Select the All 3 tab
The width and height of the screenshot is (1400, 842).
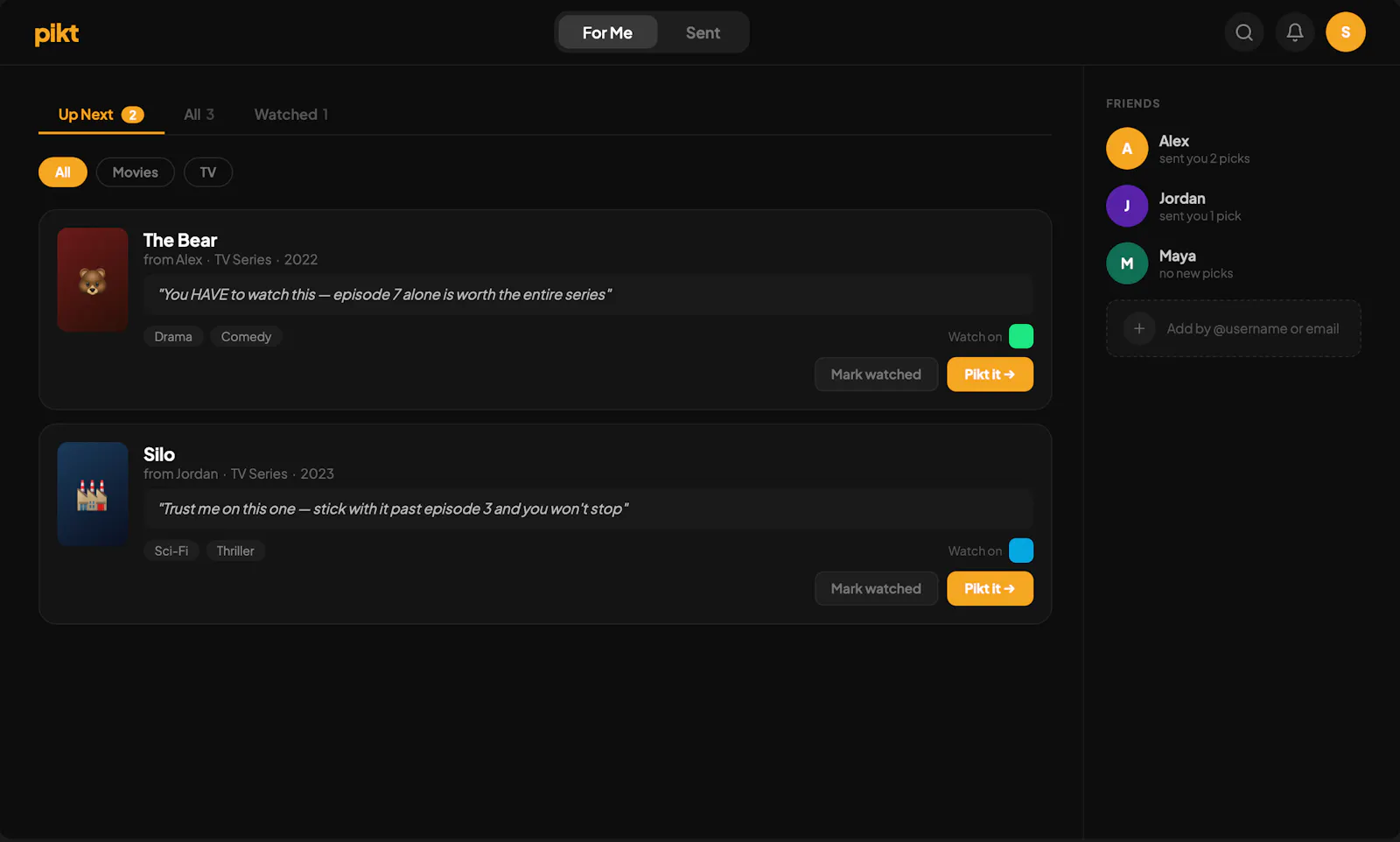tap(199, 115)
